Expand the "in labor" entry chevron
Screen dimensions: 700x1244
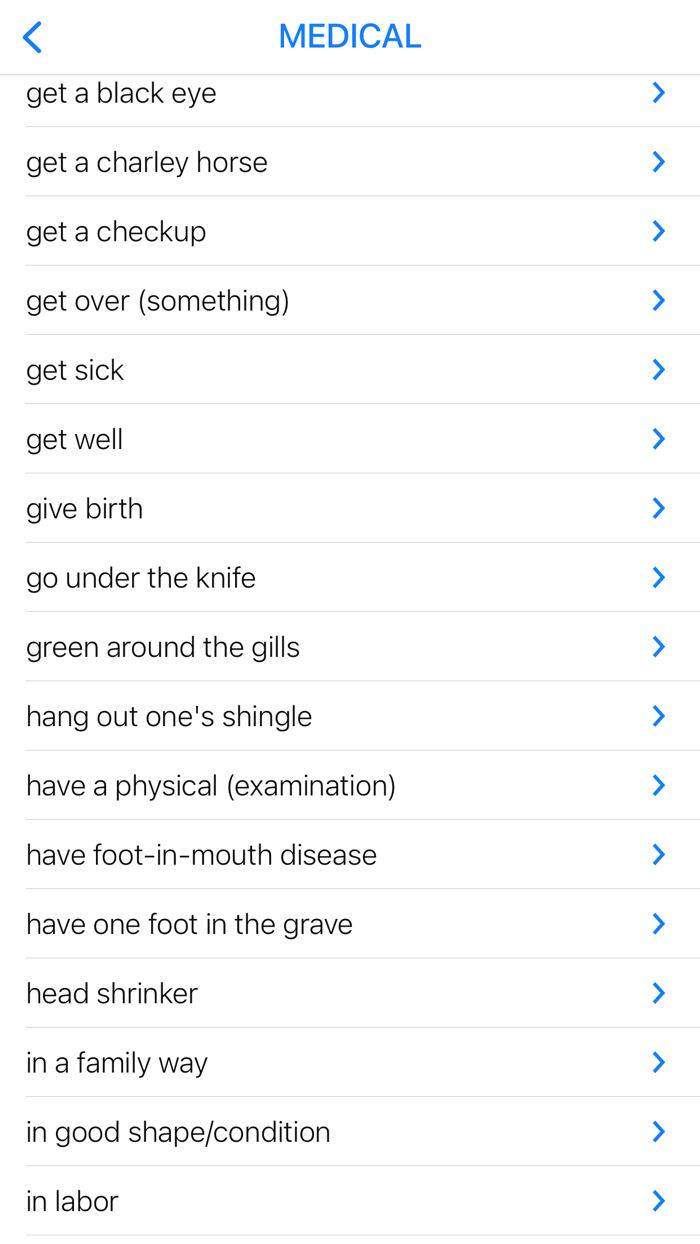click(x=658, y=1201)
